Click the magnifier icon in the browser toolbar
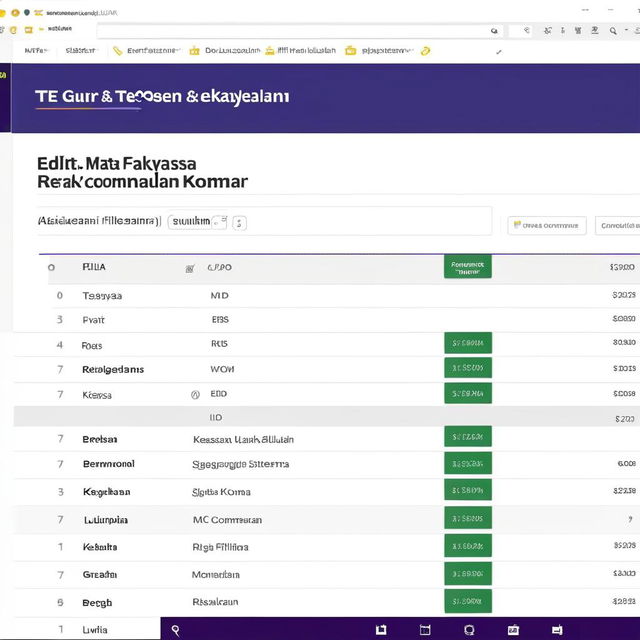The image size is (640, 640). [x=613, y=31]
